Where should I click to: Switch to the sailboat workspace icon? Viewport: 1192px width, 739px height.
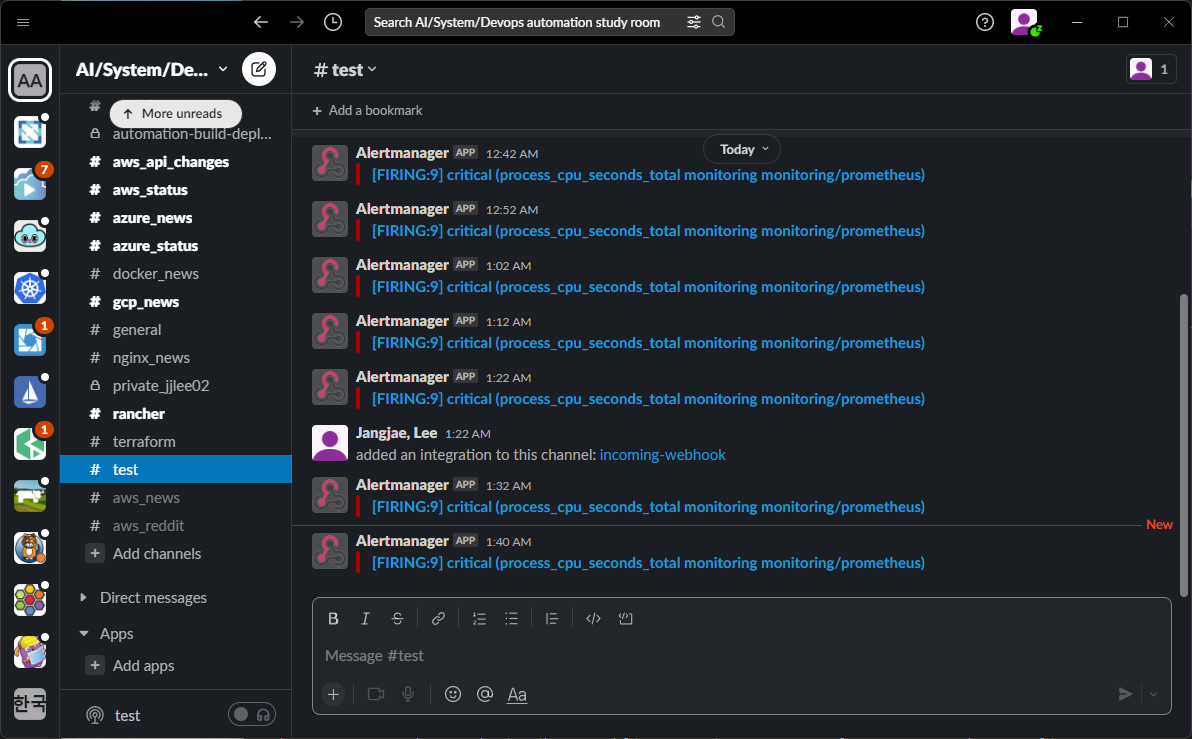click(x=30, y=392)
